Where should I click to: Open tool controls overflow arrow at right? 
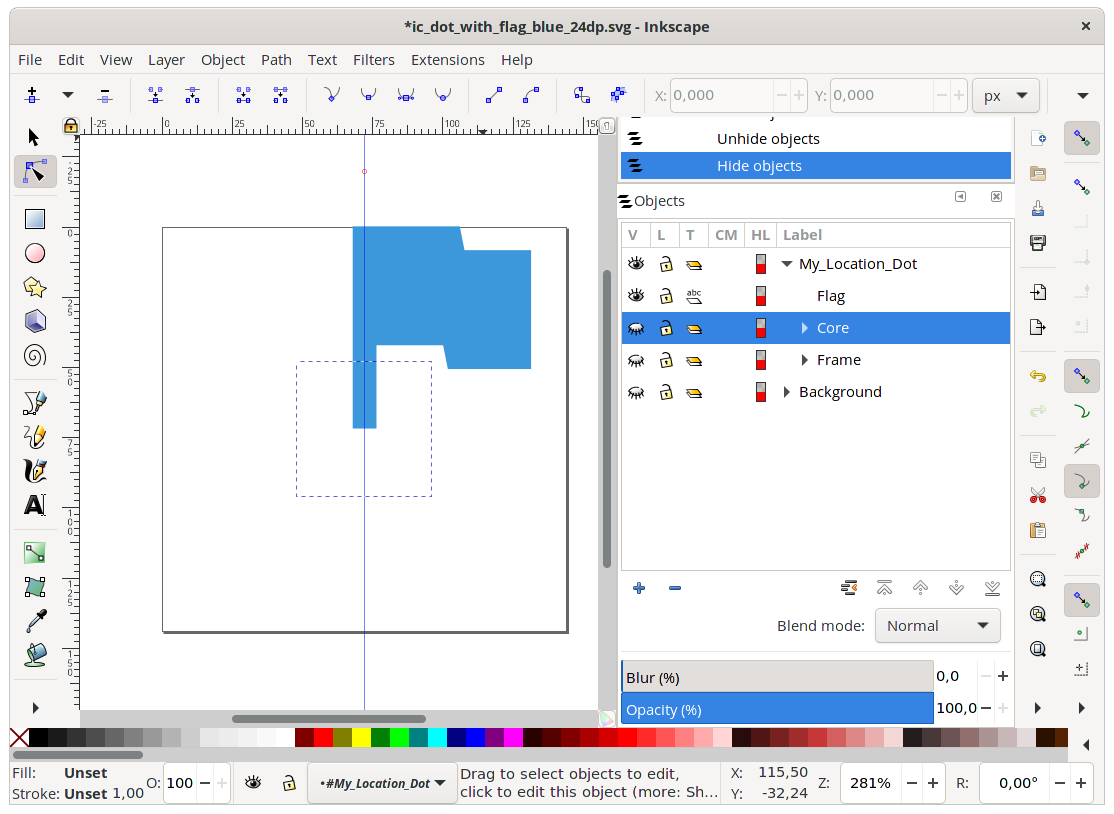pyautogui.click(x=1083, y=95)
